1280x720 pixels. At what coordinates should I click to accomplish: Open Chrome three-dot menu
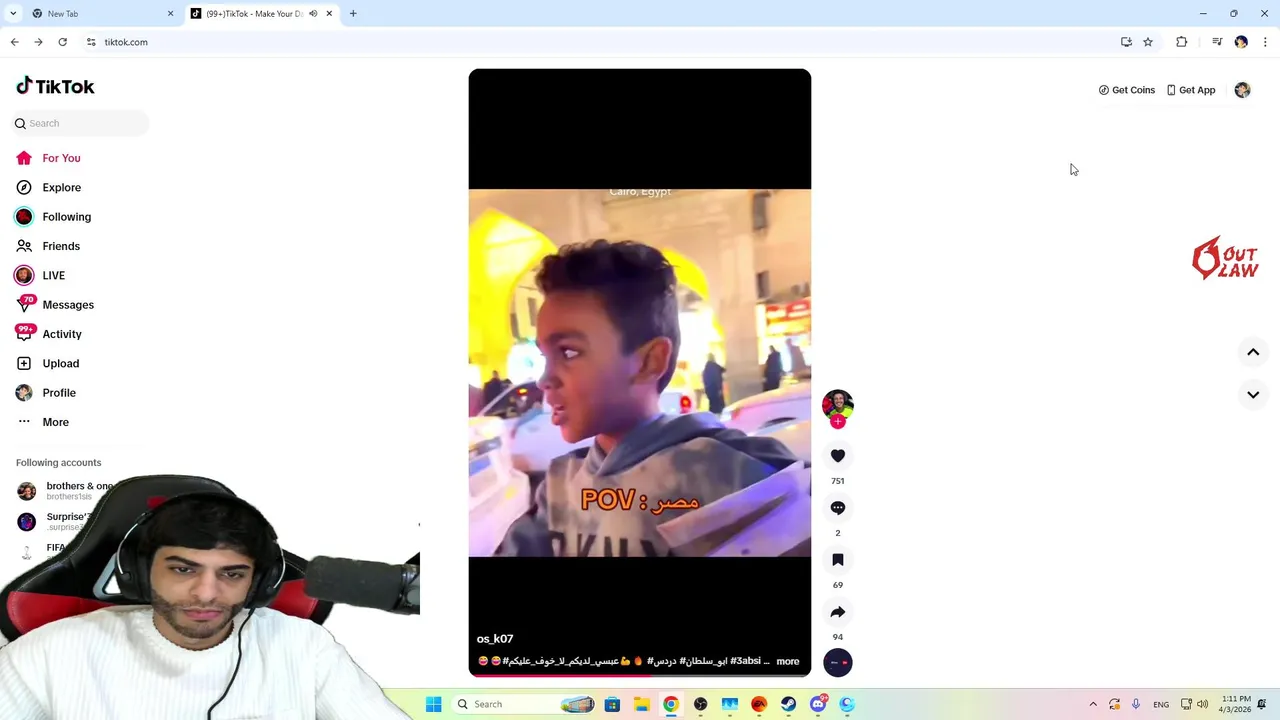[x=1265, y=42]
